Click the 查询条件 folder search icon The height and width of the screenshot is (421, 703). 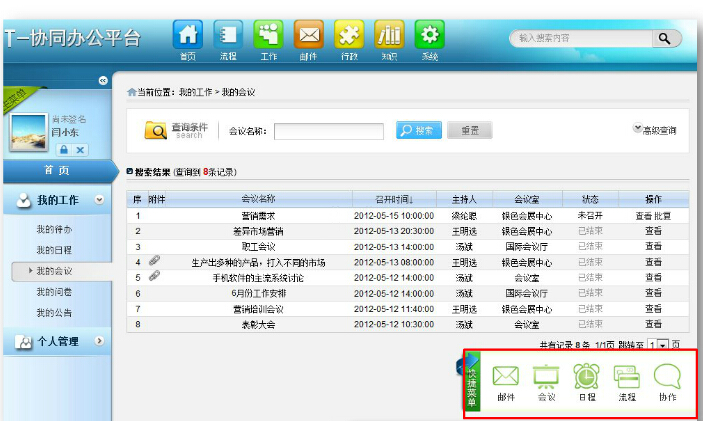coord(155,130)
